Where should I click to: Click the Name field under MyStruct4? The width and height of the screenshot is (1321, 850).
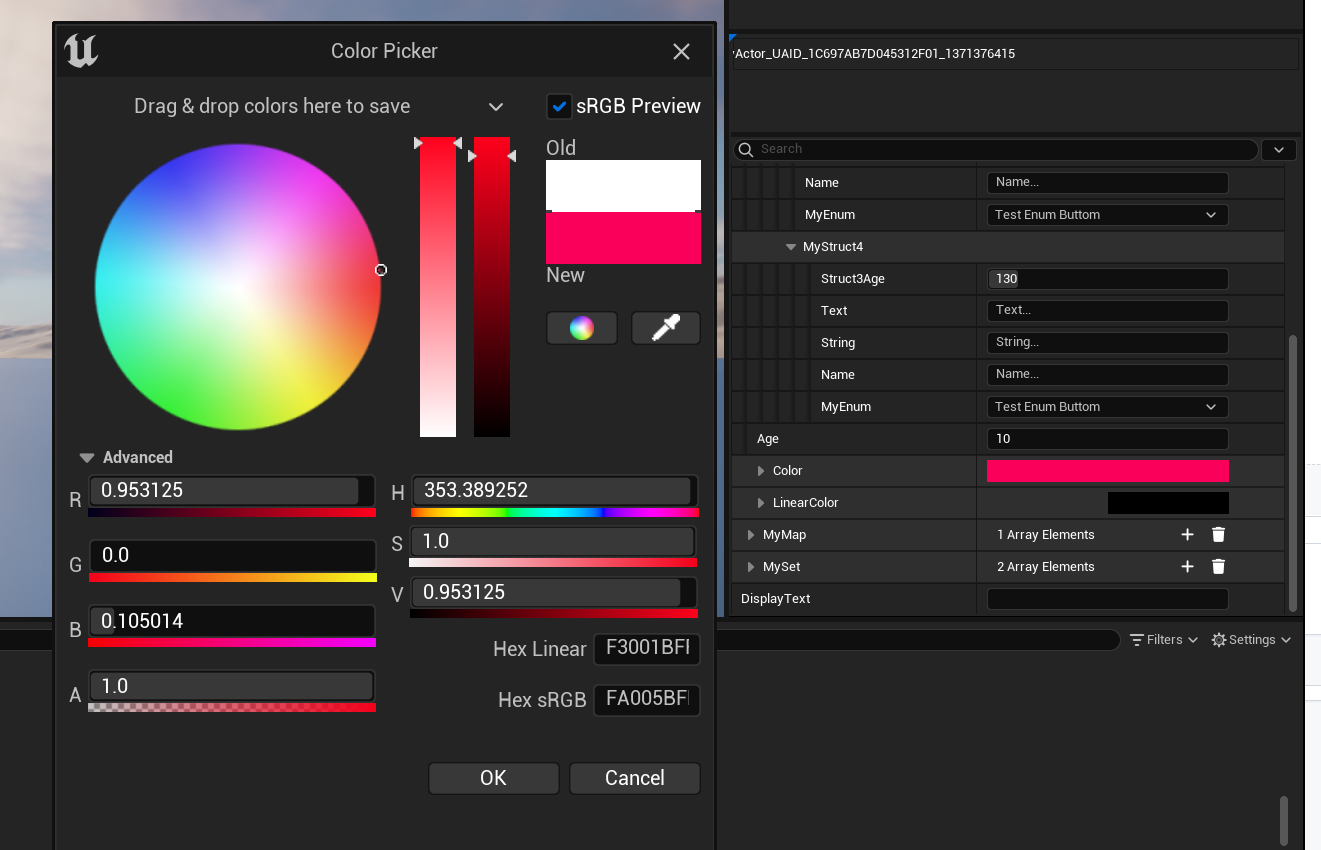coord(1107,375)
